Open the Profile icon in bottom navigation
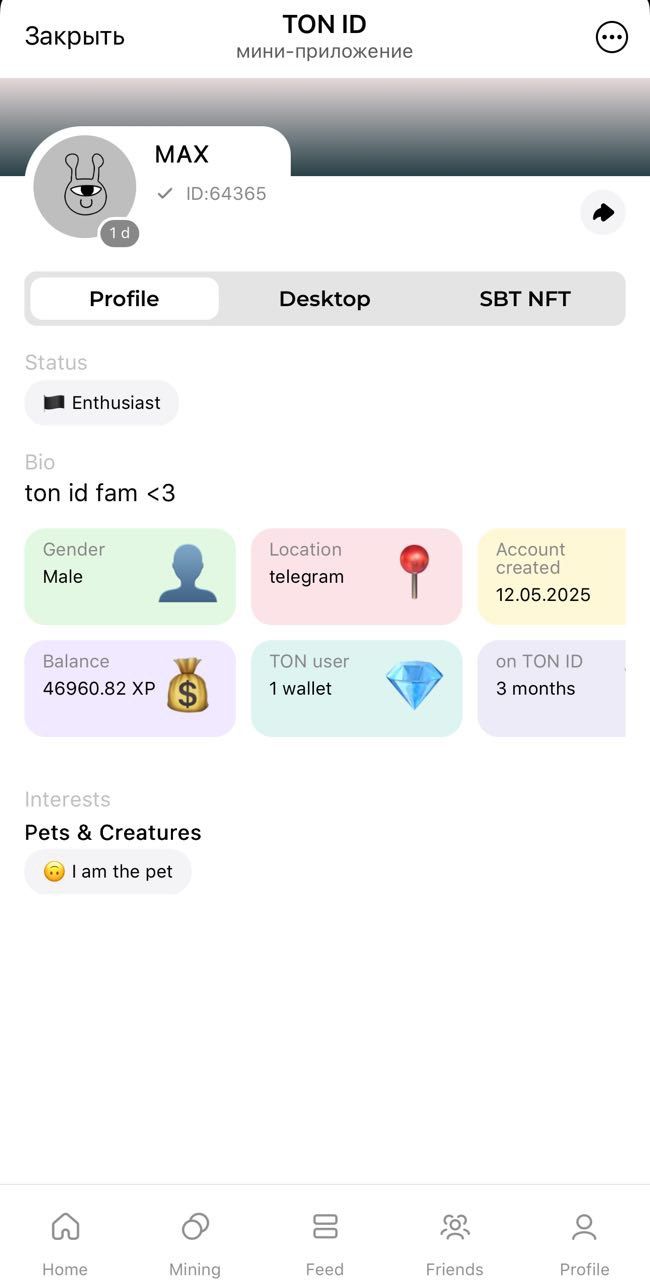 pyautogui.click(x=585, y=1227)
